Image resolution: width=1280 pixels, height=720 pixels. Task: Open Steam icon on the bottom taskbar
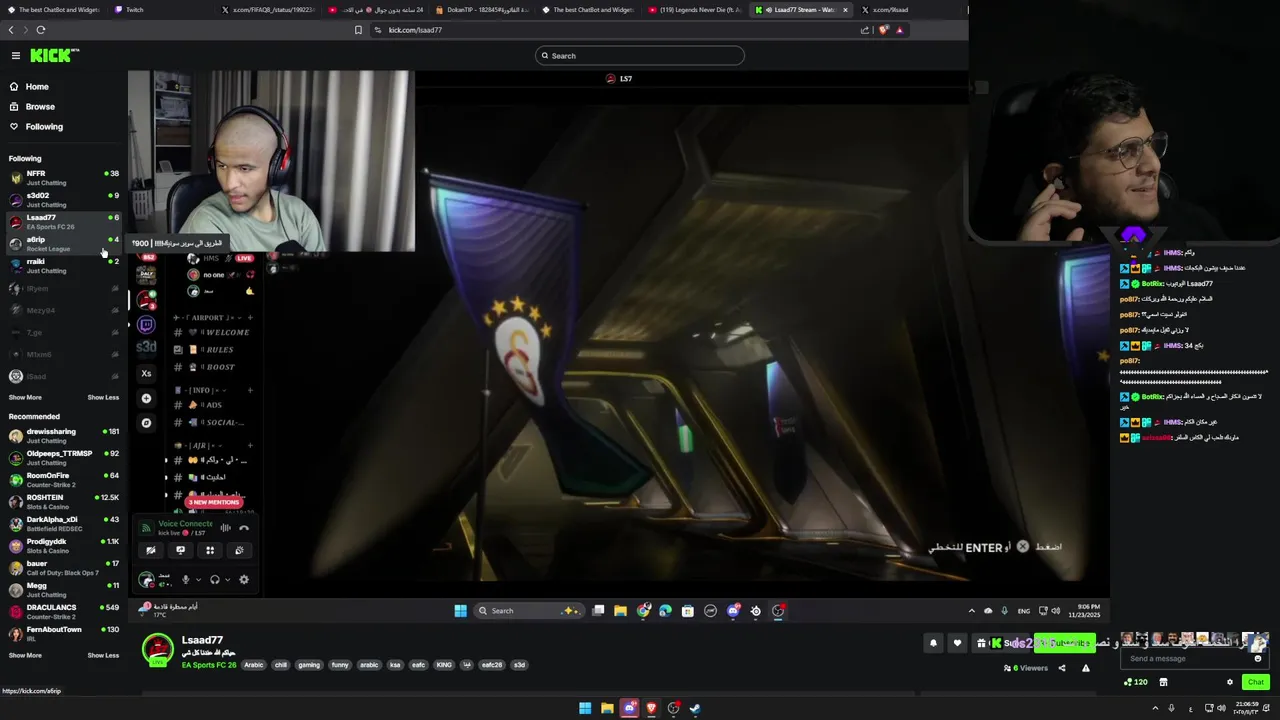(695, 709)
